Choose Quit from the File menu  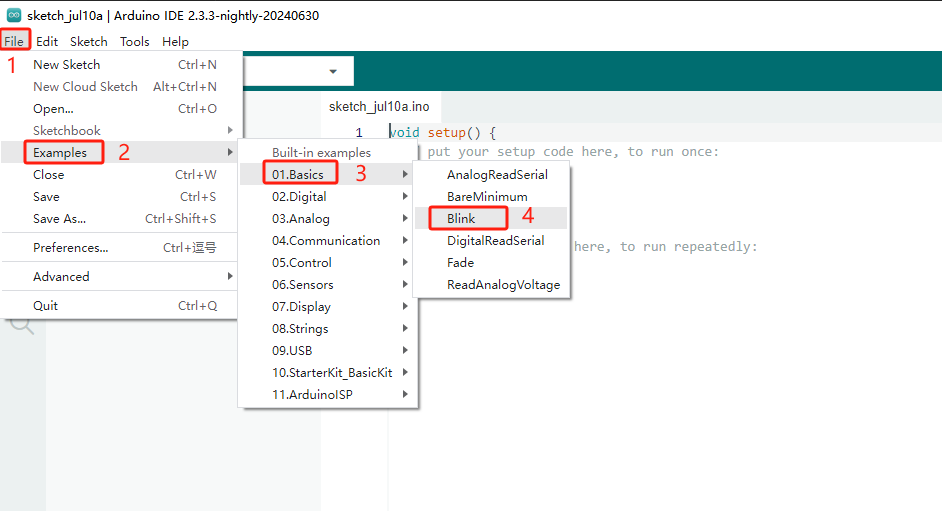click(x=120, y=306)
